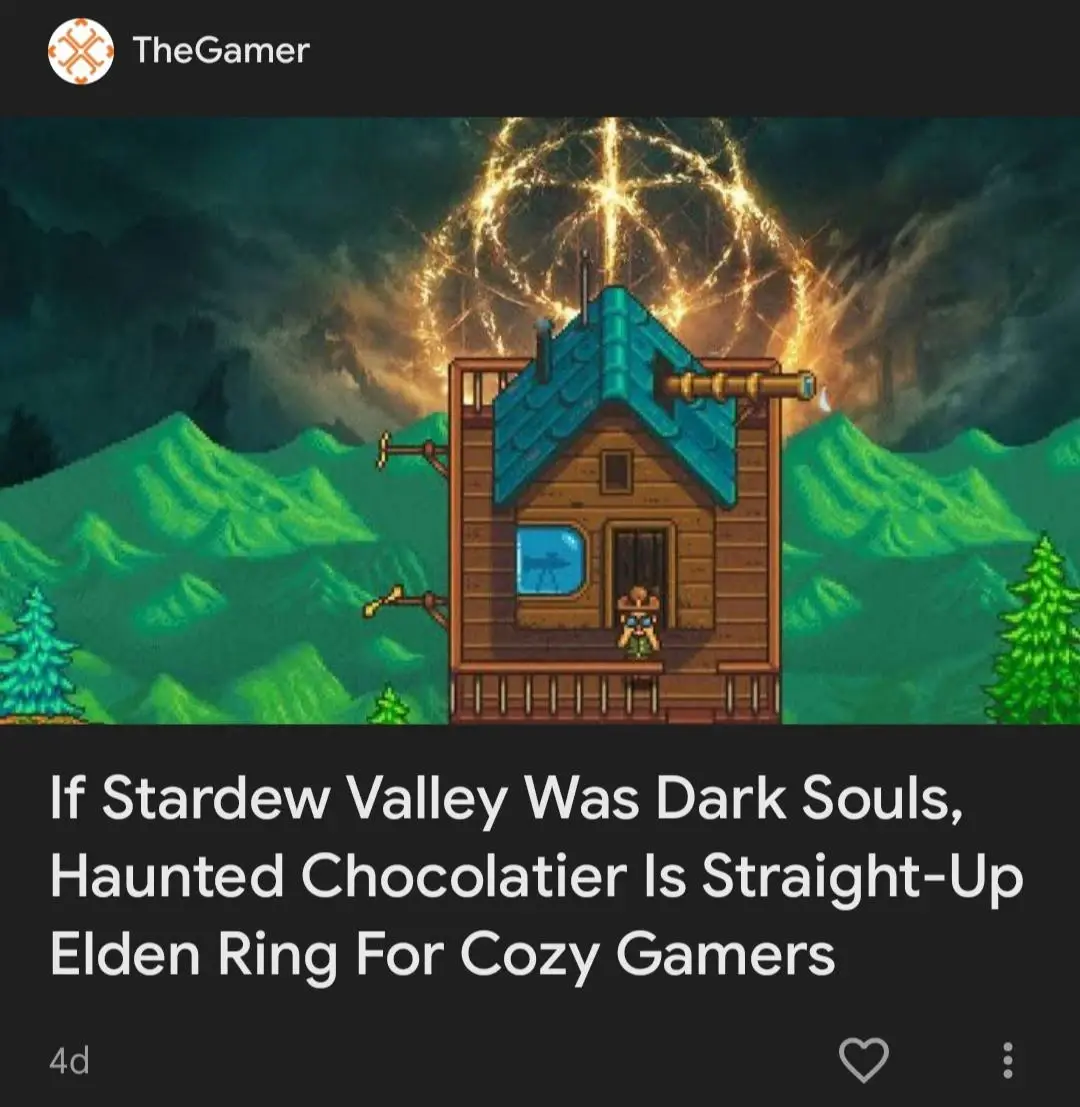Like the article with the heart icon

click(x=863, y=1060)
